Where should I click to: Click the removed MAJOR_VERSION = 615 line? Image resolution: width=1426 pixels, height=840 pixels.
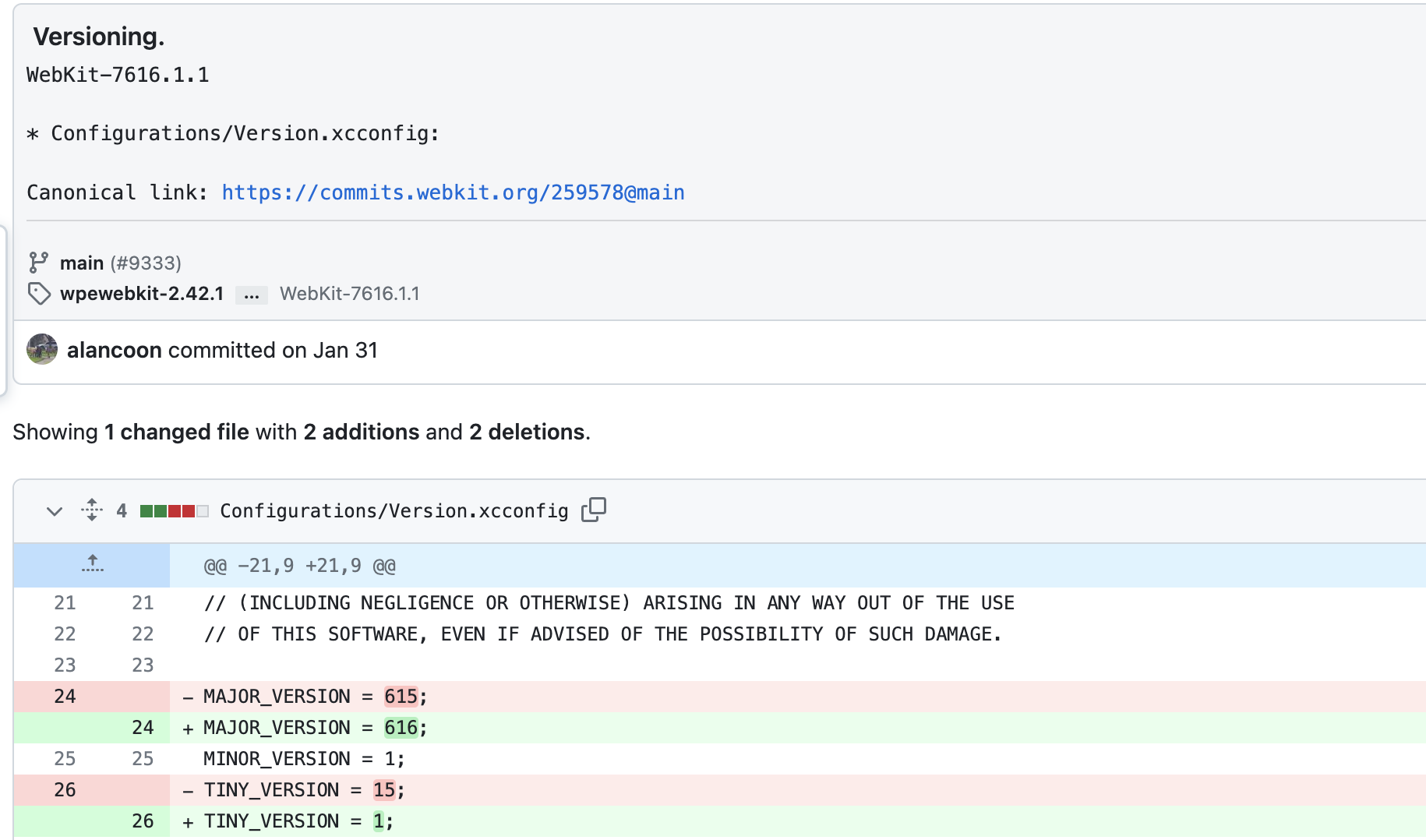point(798,697)
